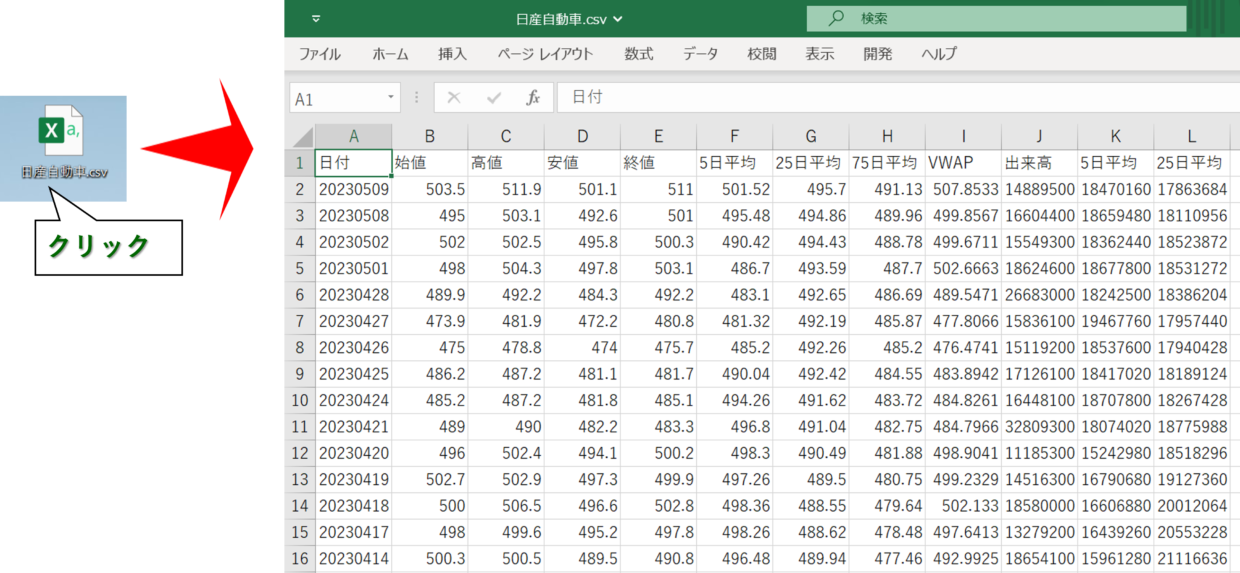Click the formula bar cancel X icon
The width and height of the screenshot is (1240, 573).
tap(454, 98)
